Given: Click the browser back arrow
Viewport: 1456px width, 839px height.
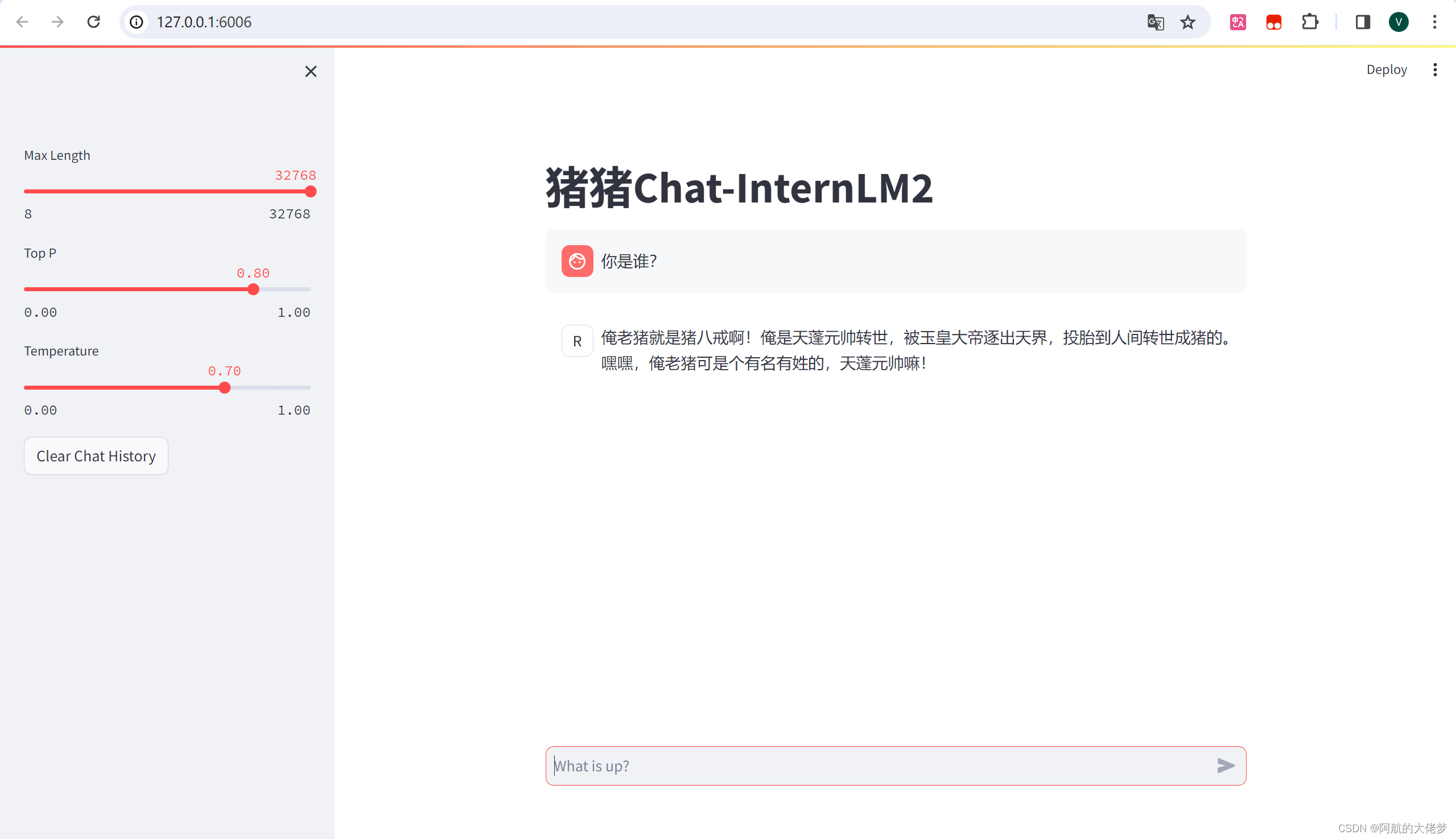Looking at the screenshot, I should 22,22.
